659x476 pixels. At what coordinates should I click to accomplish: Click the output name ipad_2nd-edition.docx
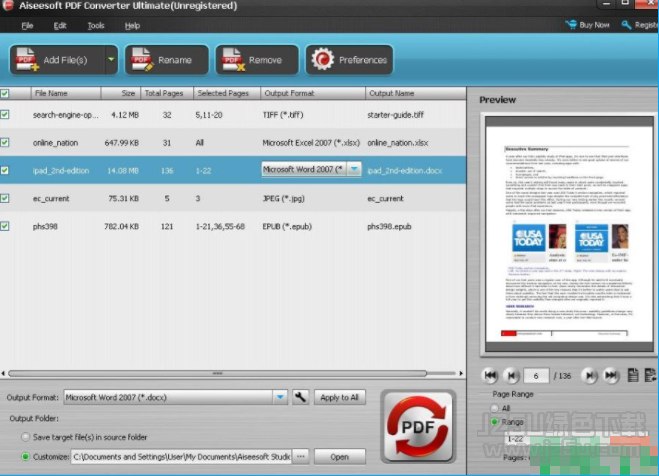click(x=405, y=171)
